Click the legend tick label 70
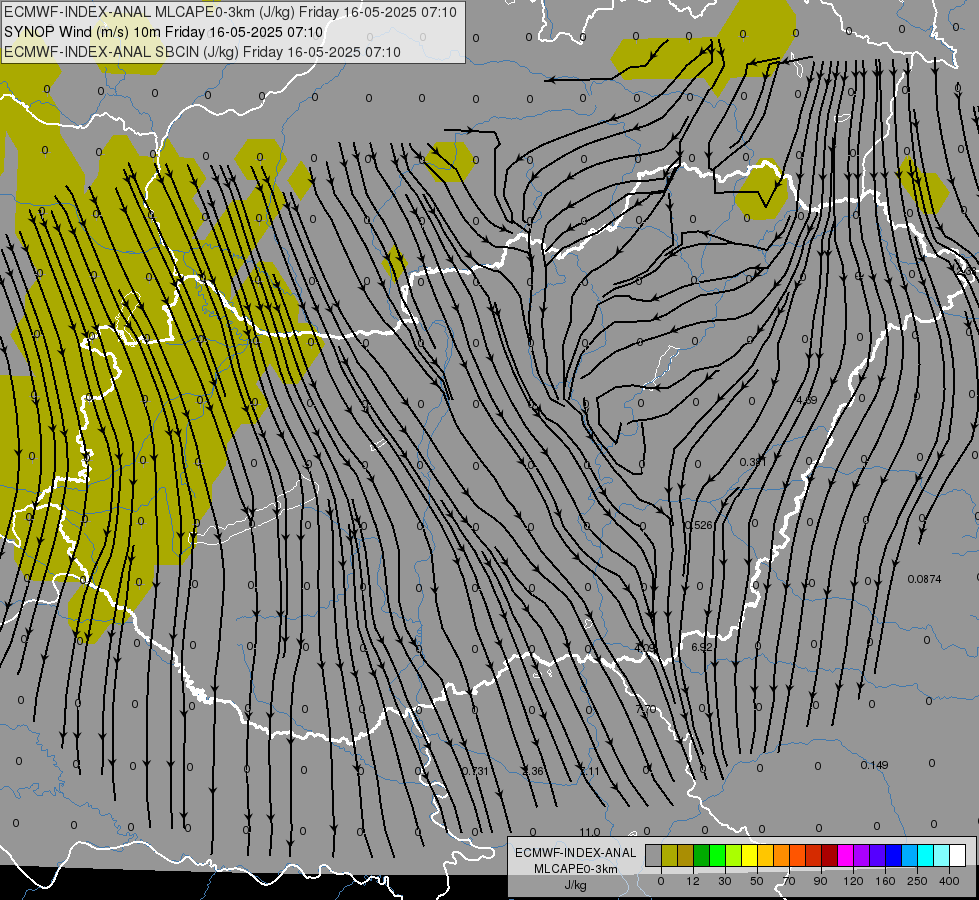 [789, 881]
